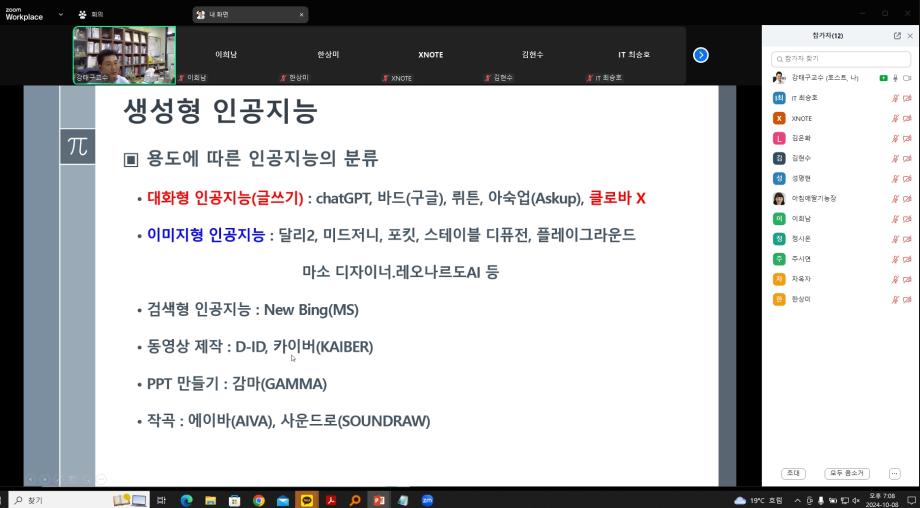Viewport: 920px width, 508px height.
Task: Click 정시은's muted microphone icon
Action: [x=895, y=239]
